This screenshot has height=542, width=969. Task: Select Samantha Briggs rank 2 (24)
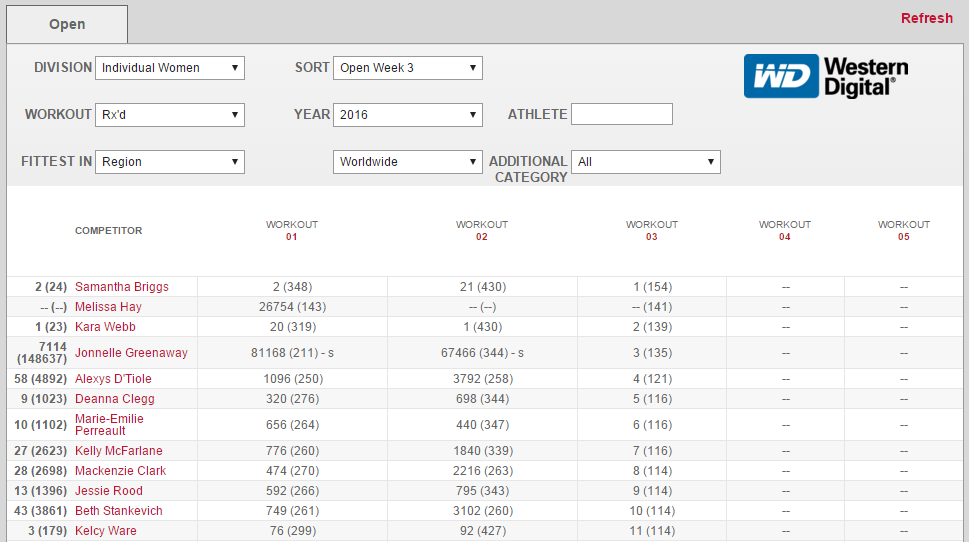pos(51,287)
